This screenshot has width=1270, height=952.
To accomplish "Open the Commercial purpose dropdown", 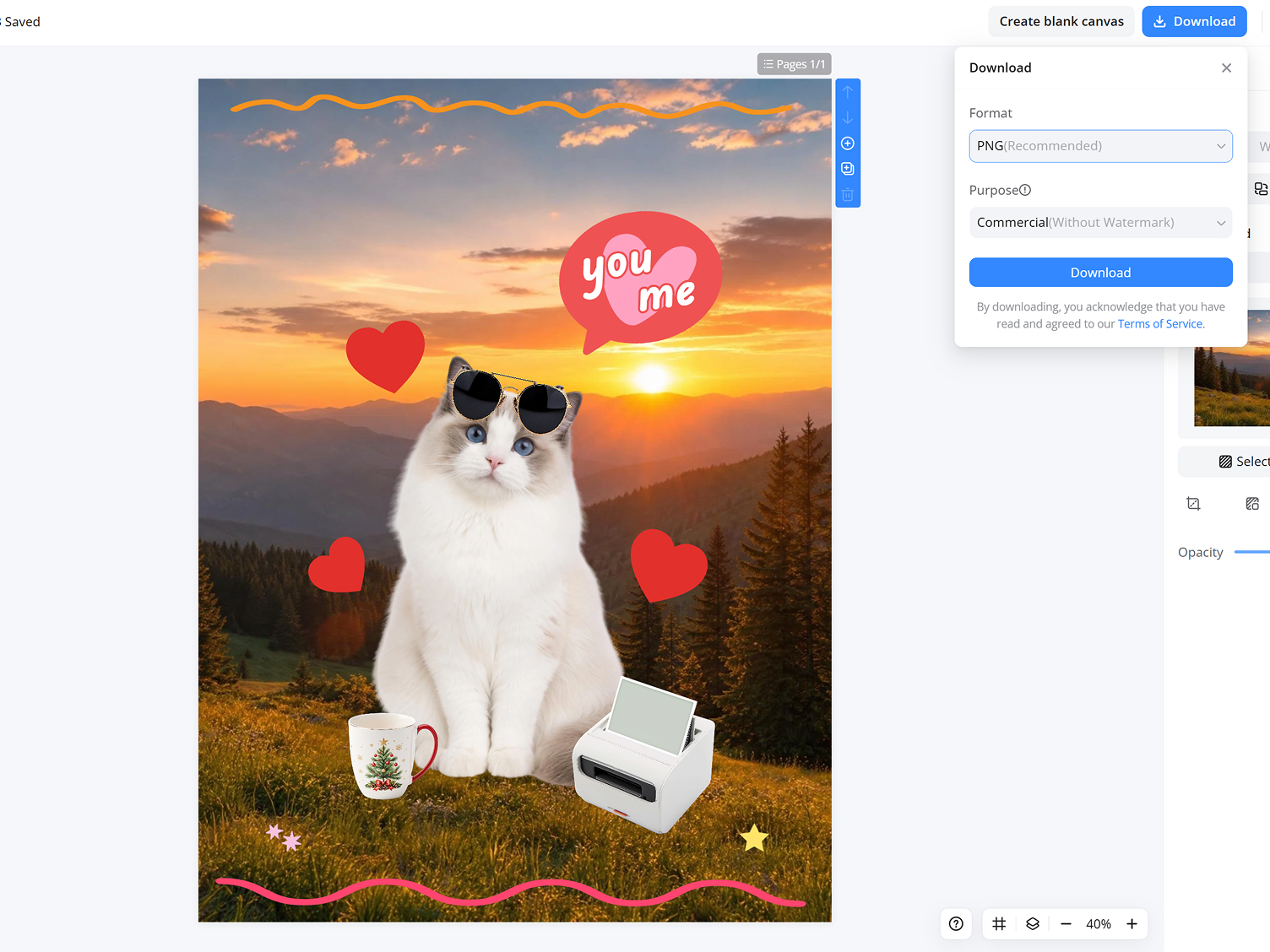I will 1101,223.
